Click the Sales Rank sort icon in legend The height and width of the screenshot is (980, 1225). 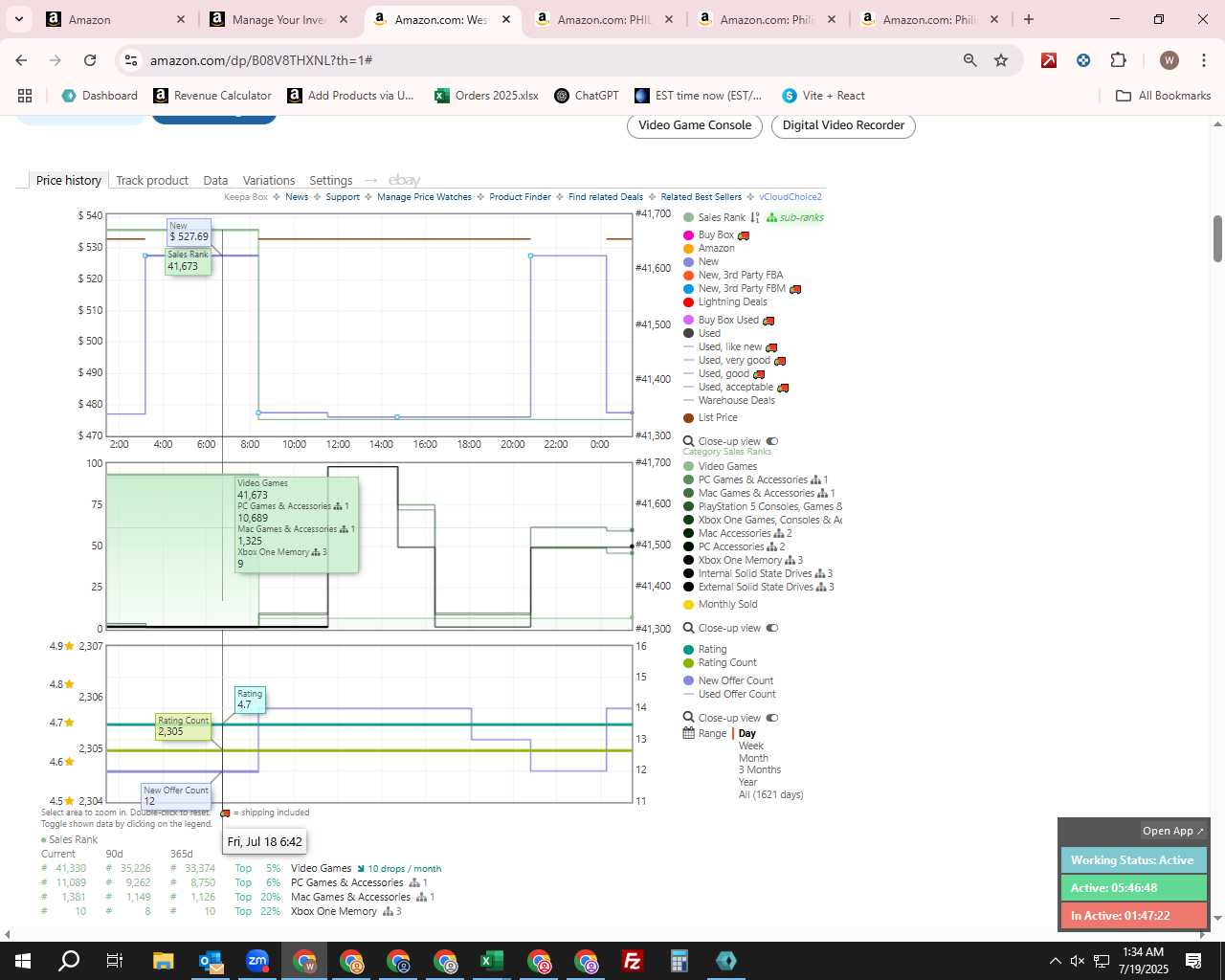754,217
